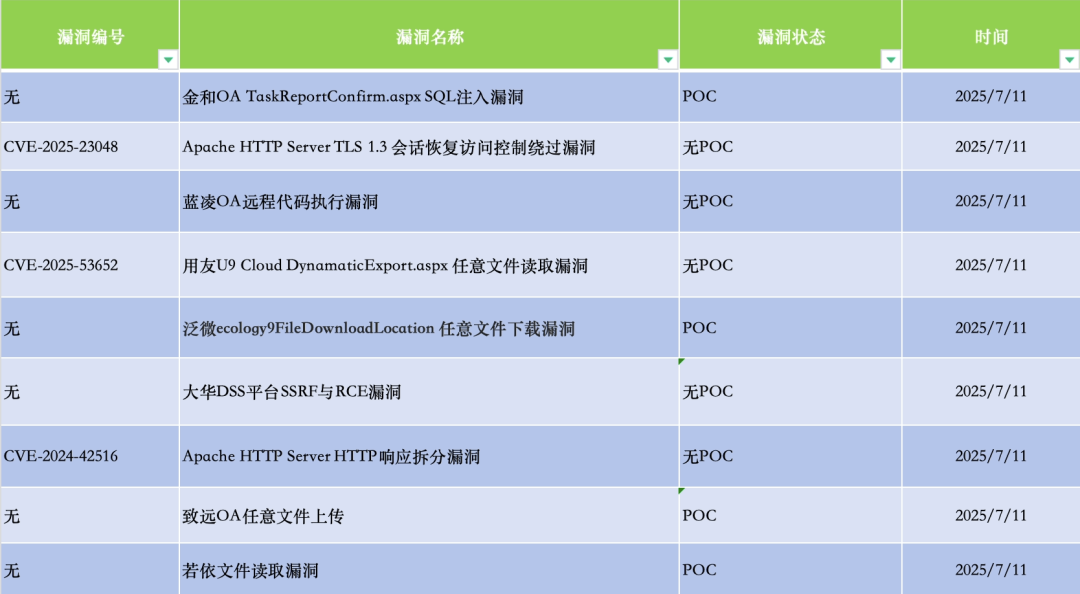Select the Apache HTTP Server TLS 1.3 cell
The image size is (1080, 594).
tap(429, 147)
